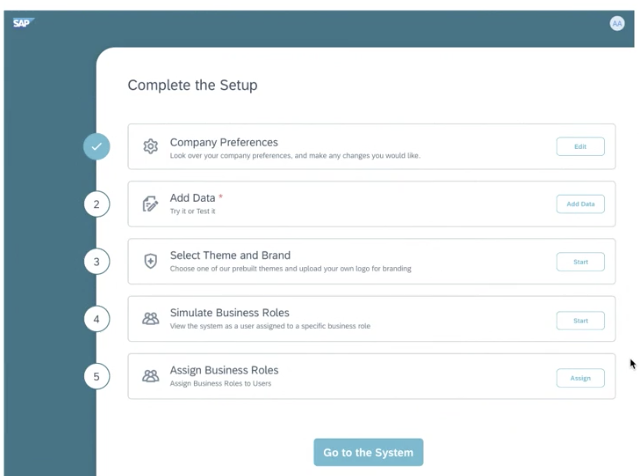Select step 2 circle indicator
Viewport: 639px width, 476px height.
click(x=97, y=204)
